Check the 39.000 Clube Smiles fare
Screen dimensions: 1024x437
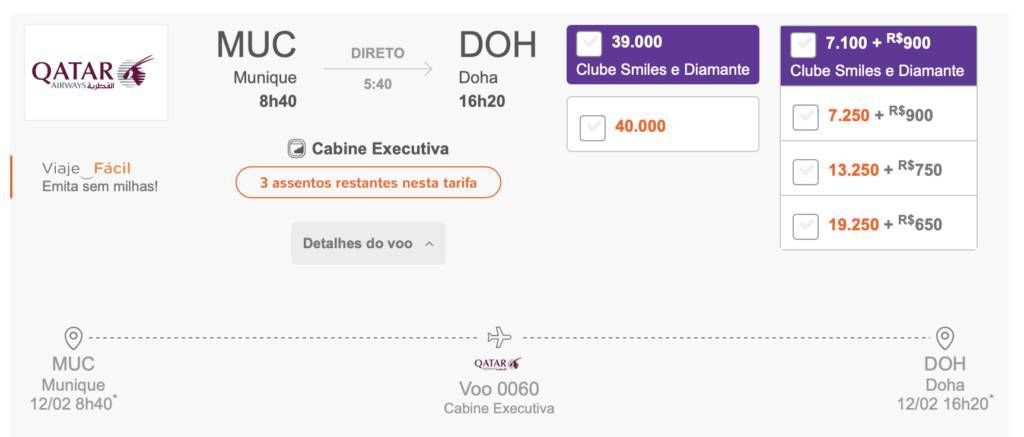point(589,44)
